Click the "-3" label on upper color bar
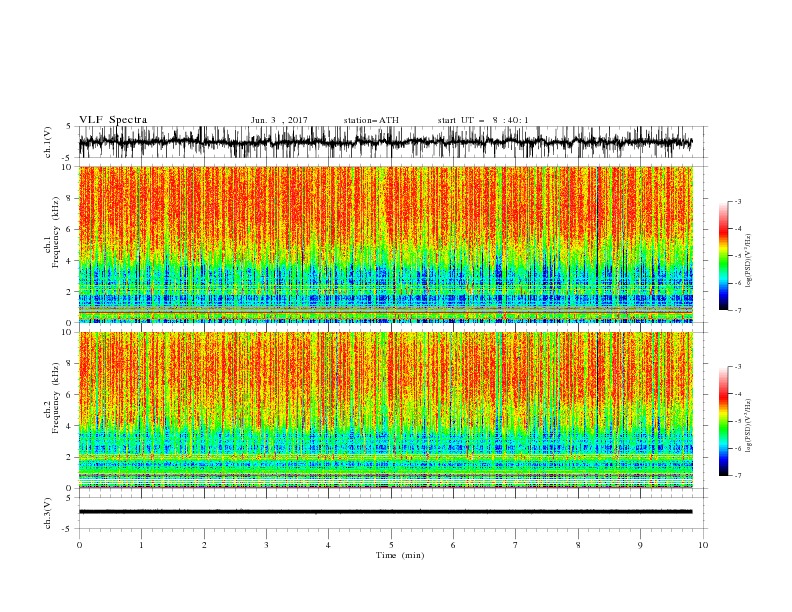Image resolution: width=792 pixels, height=612 pixels. click(x=738, y=202)
